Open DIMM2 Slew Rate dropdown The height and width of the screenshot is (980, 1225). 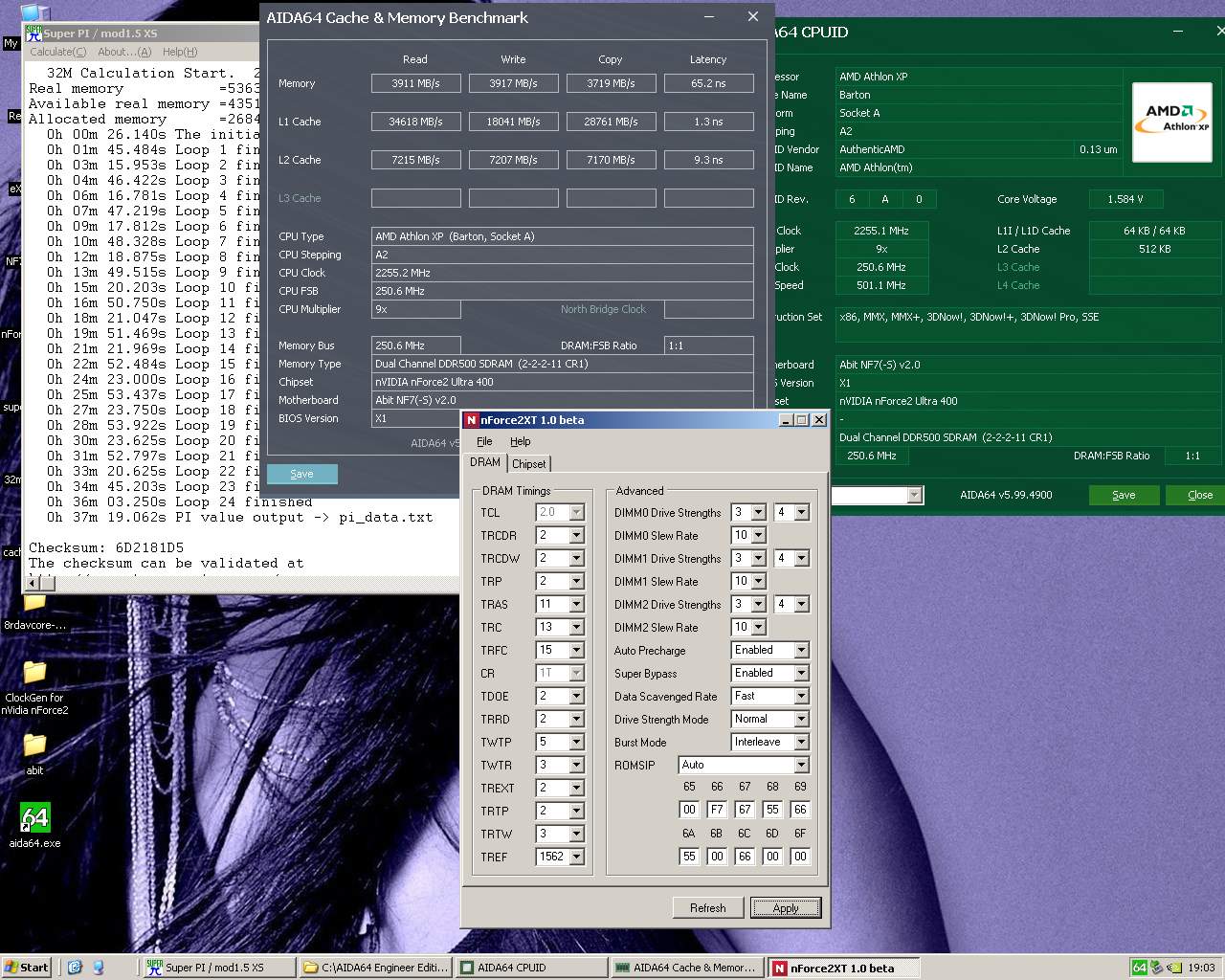pos(758,628)
